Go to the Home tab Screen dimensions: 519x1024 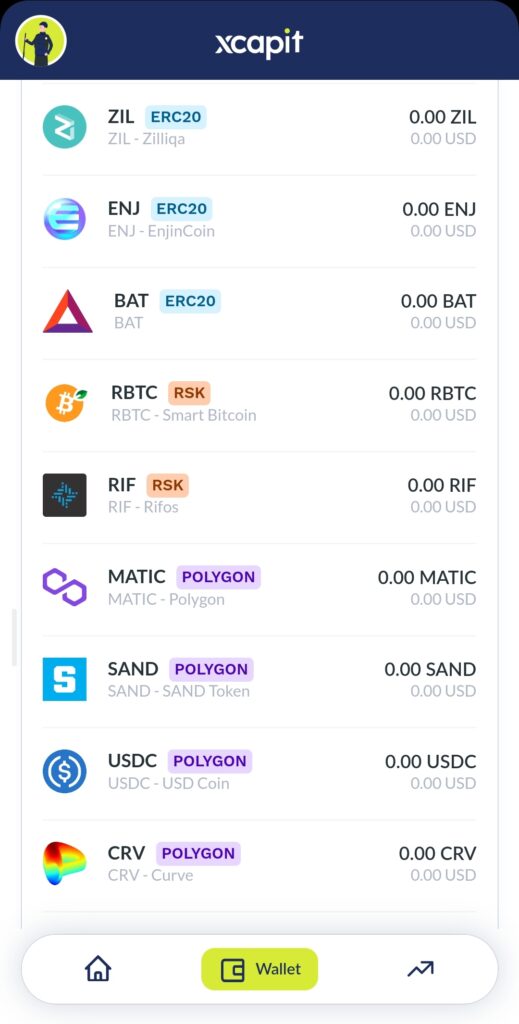tap(98, 968)
